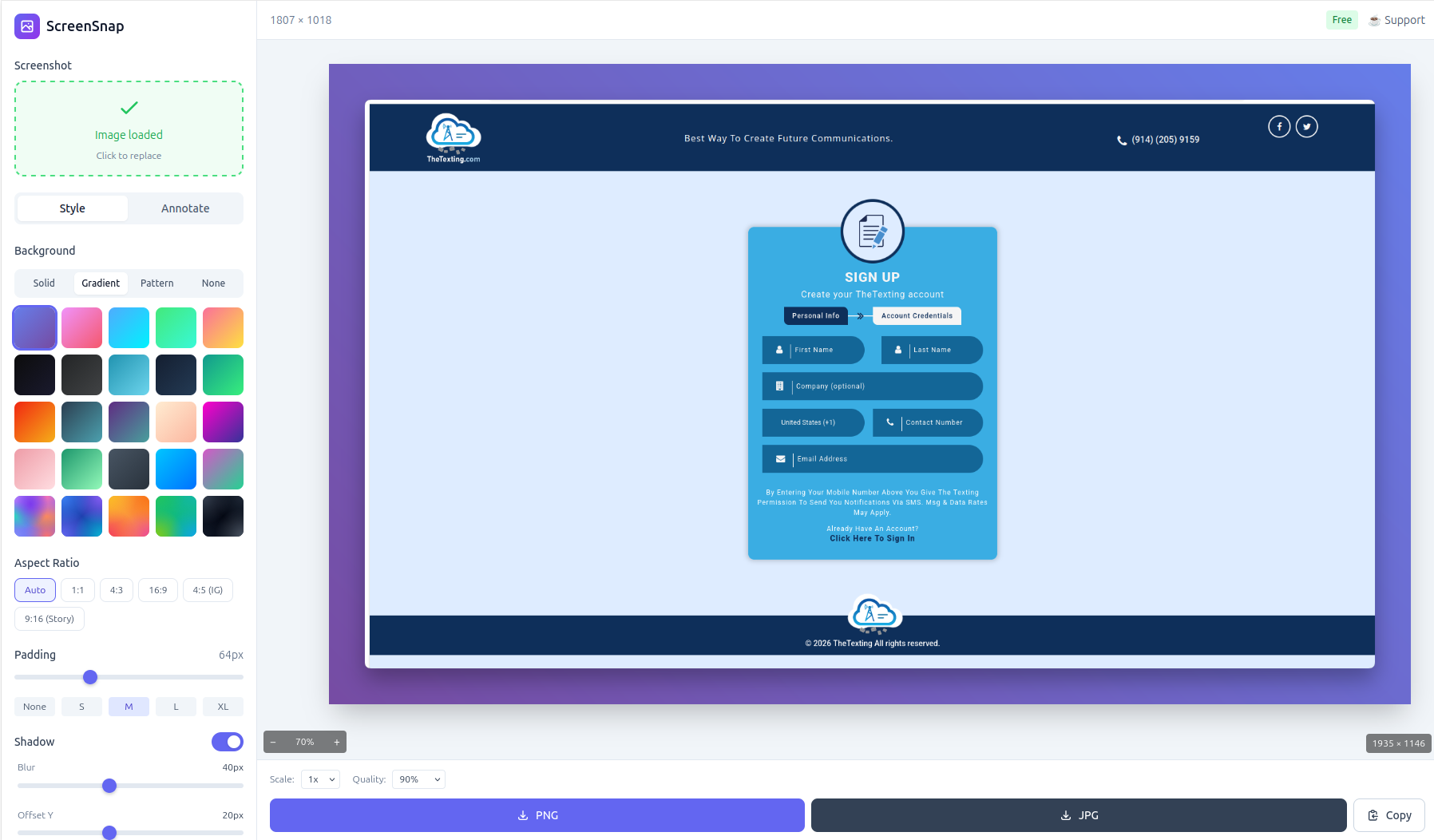Zoom out using the minus icon
This screenshot has height=840, width=1434.
[273, 742]
